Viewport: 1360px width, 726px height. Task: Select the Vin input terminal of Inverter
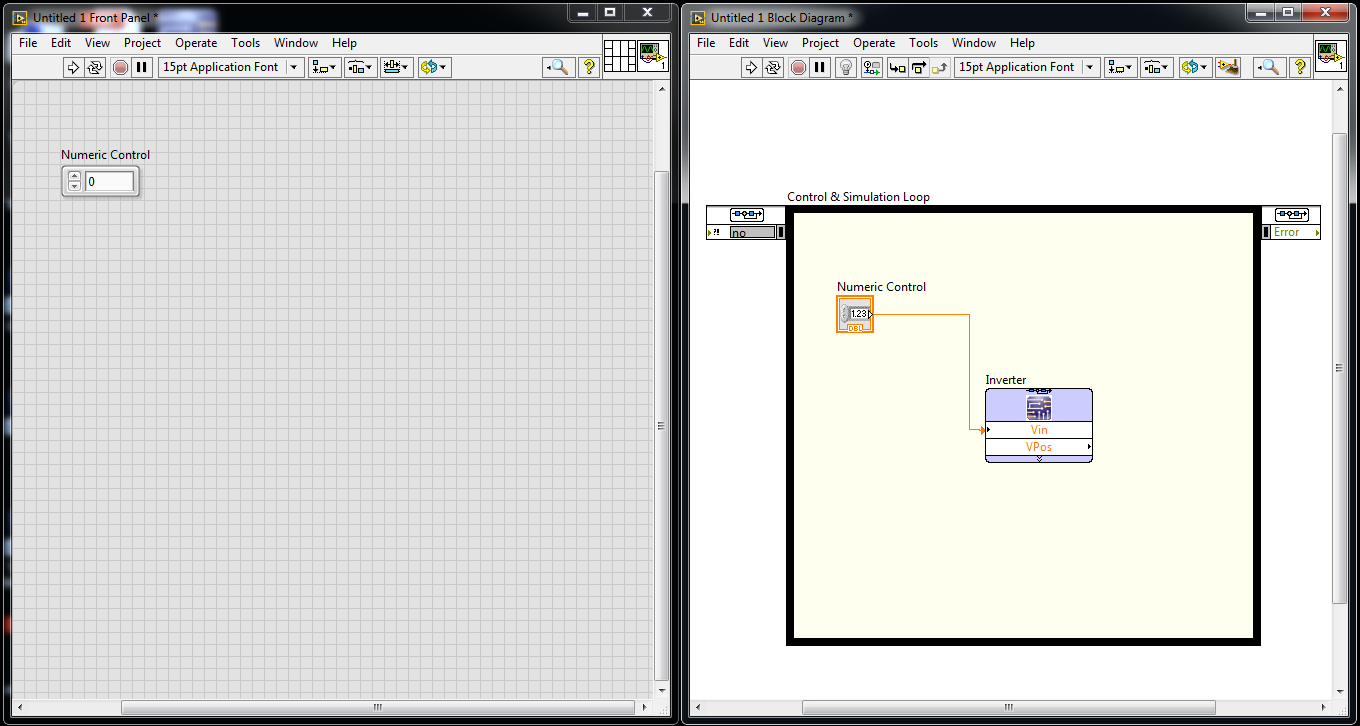click(x=1039, y=430)
